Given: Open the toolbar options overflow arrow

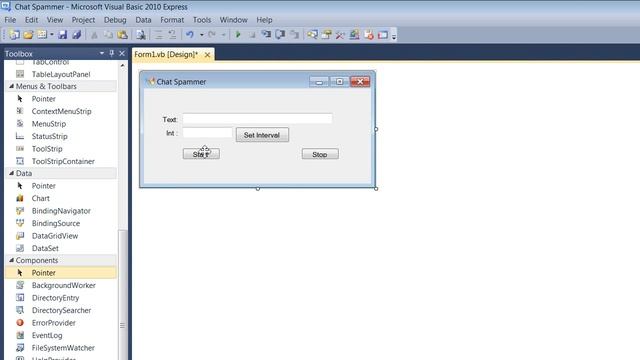Looking at the screenshot, I should (394, 36).
